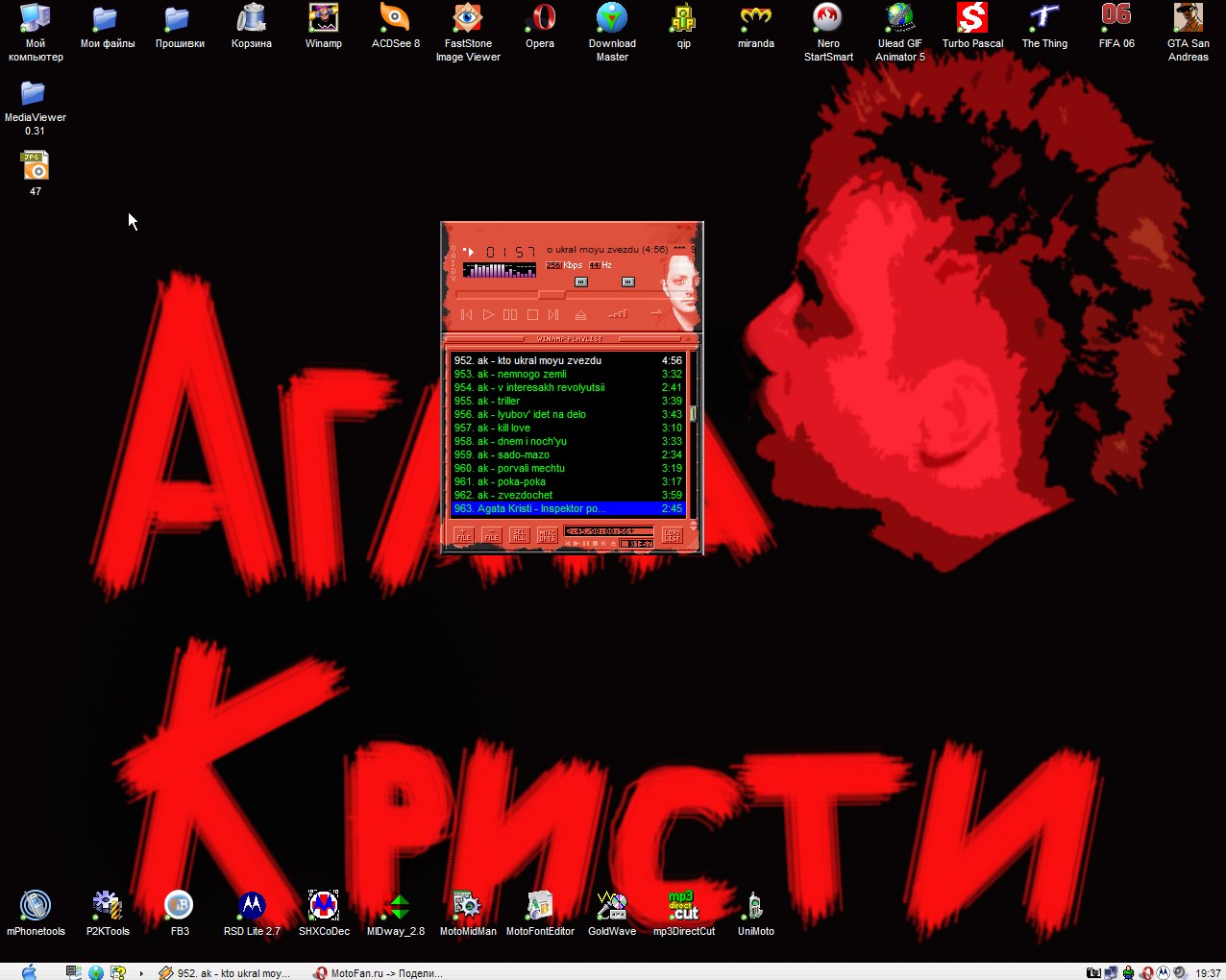Select track 954 v interesakh revolyutsii

568,387
